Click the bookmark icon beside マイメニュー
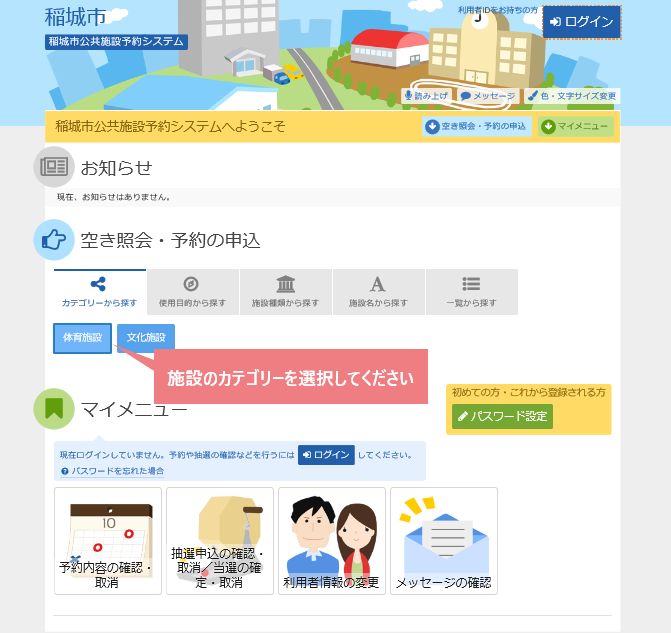This screenshot has height=633, width=671. pos(54,409)
